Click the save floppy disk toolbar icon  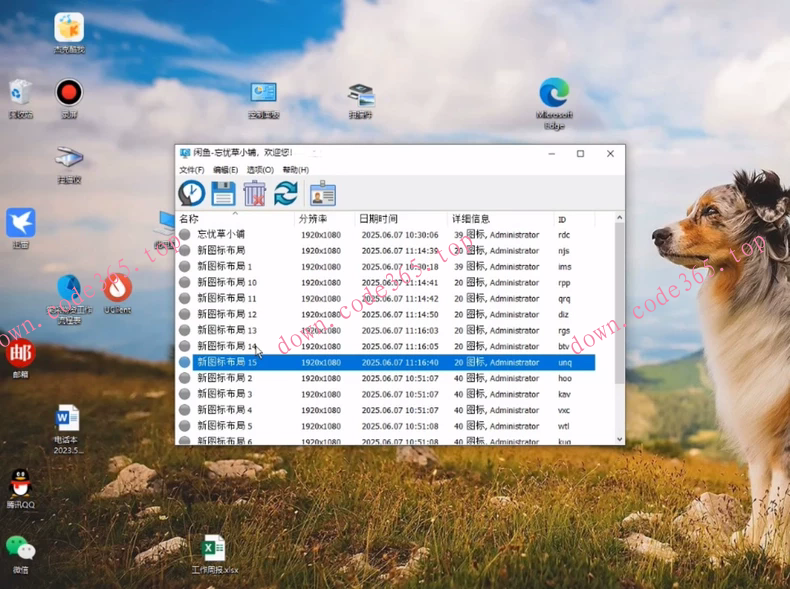(x=223, y=193)
